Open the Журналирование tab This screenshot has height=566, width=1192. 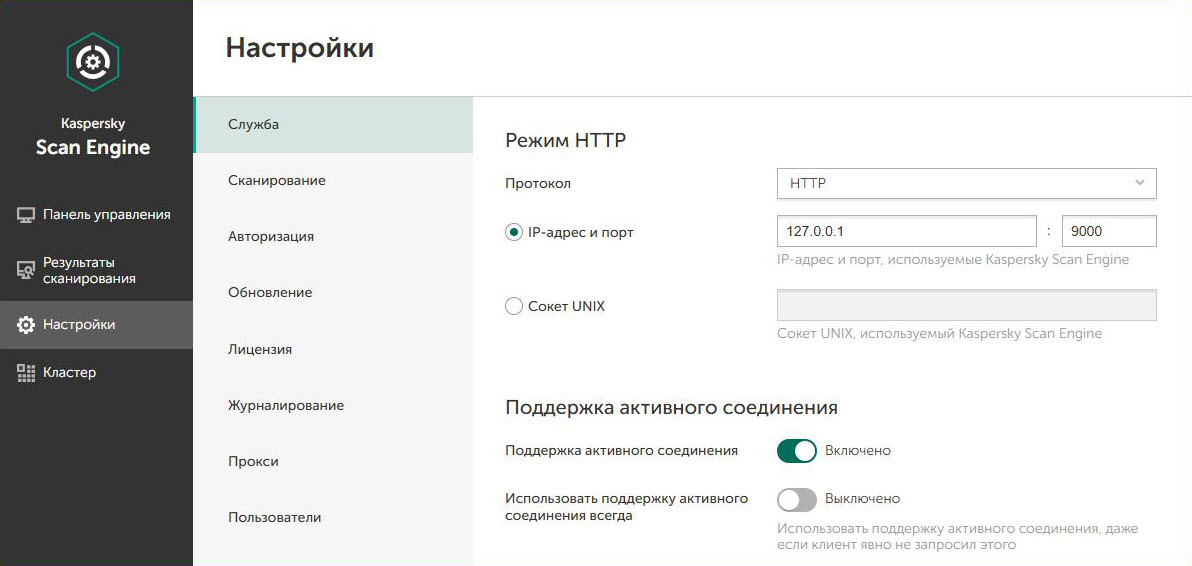pos(333,406)
